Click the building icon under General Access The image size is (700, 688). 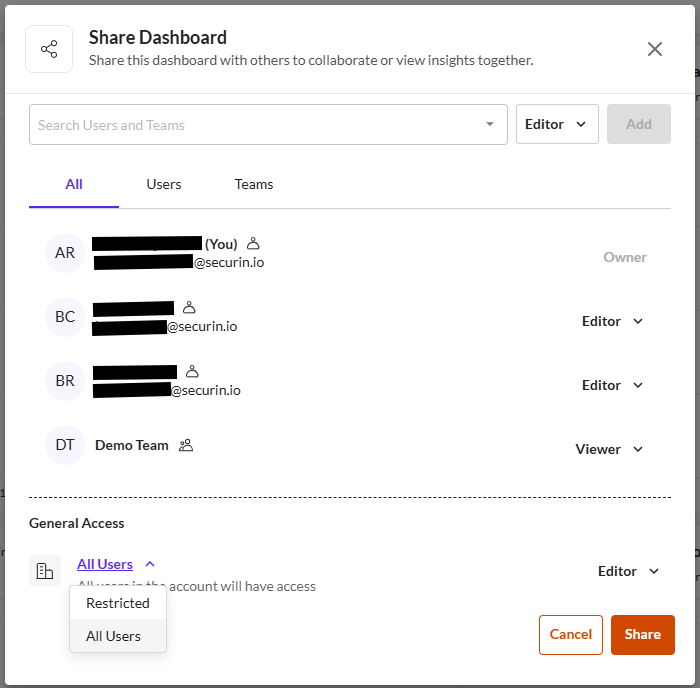(x=45, y=571)
